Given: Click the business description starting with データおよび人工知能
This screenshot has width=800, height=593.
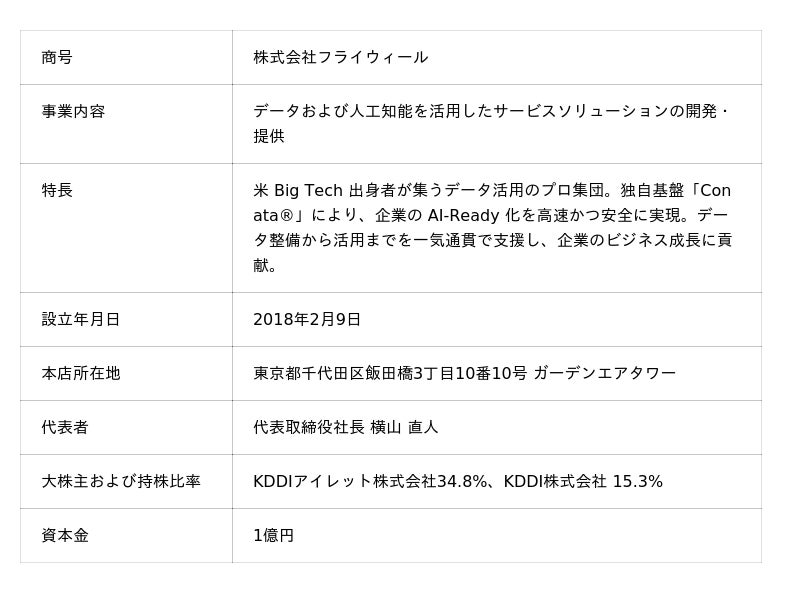Looking at the screenshot, I should tap(490, 111).
